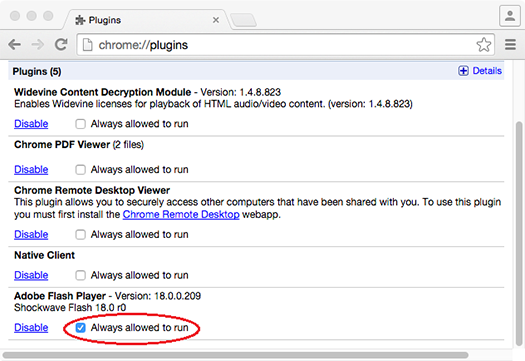The image size is (525, 361).
Task: Click the Details link
Action: (x=487, y=71)
